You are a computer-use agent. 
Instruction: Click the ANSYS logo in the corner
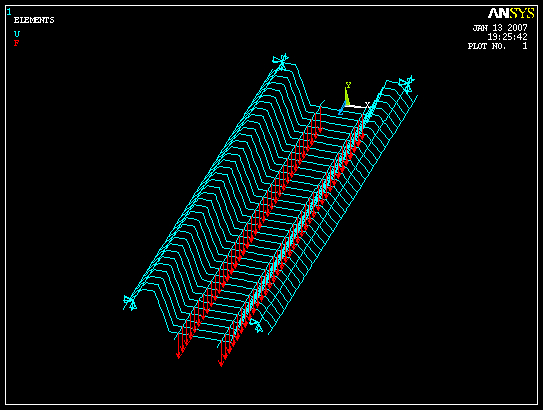point(511,14)
